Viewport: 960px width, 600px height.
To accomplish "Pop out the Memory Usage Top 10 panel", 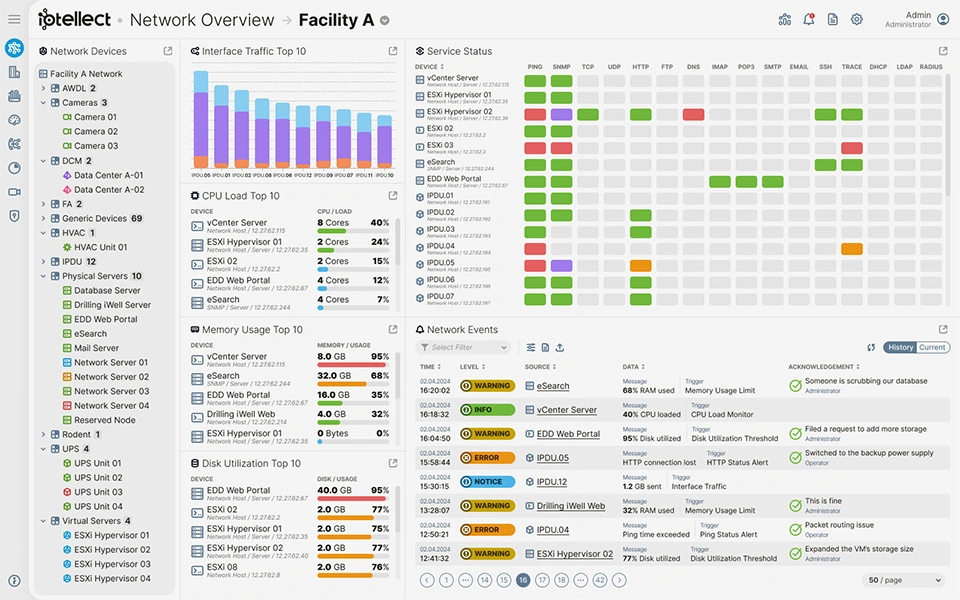I will (x=393, y=329).
